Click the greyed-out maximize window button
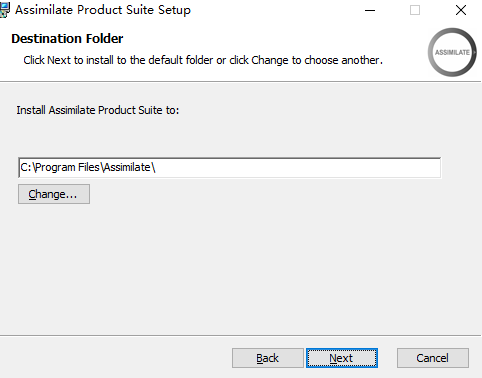This screenshot has height=378, width=482. coord(415,10)
